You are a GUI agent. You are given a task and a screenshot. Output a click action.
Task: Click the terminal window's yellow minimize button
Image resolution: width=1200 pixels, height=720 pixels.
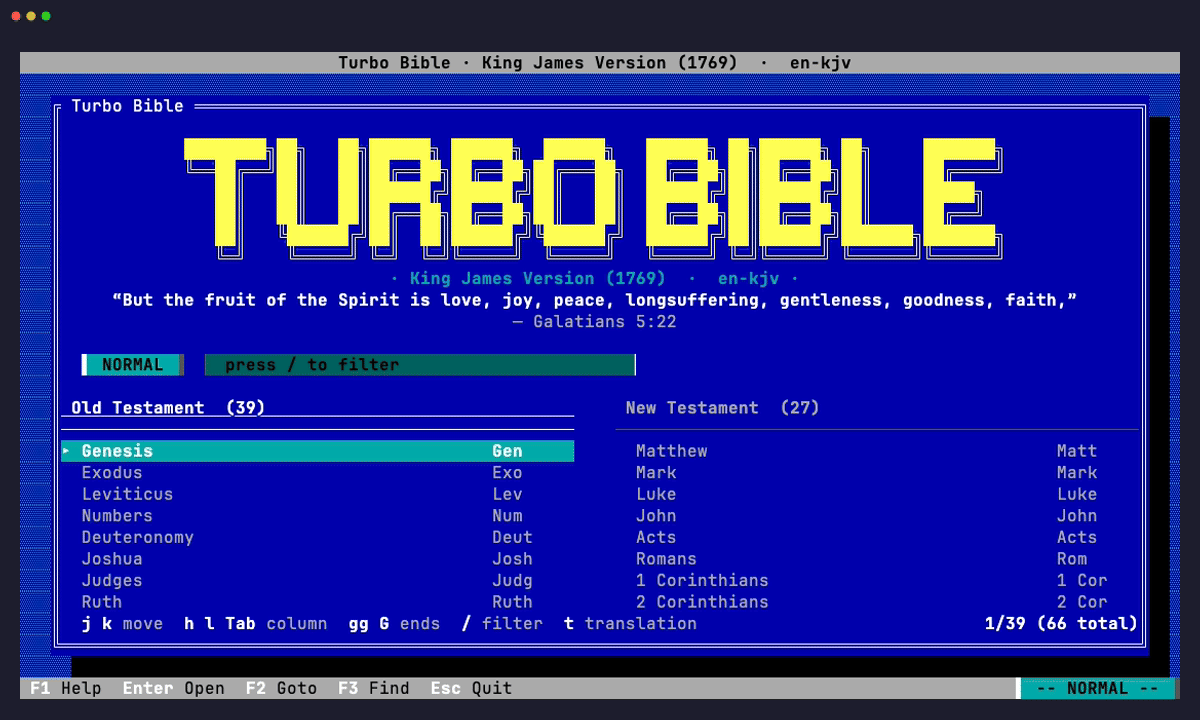pos(30,16)
